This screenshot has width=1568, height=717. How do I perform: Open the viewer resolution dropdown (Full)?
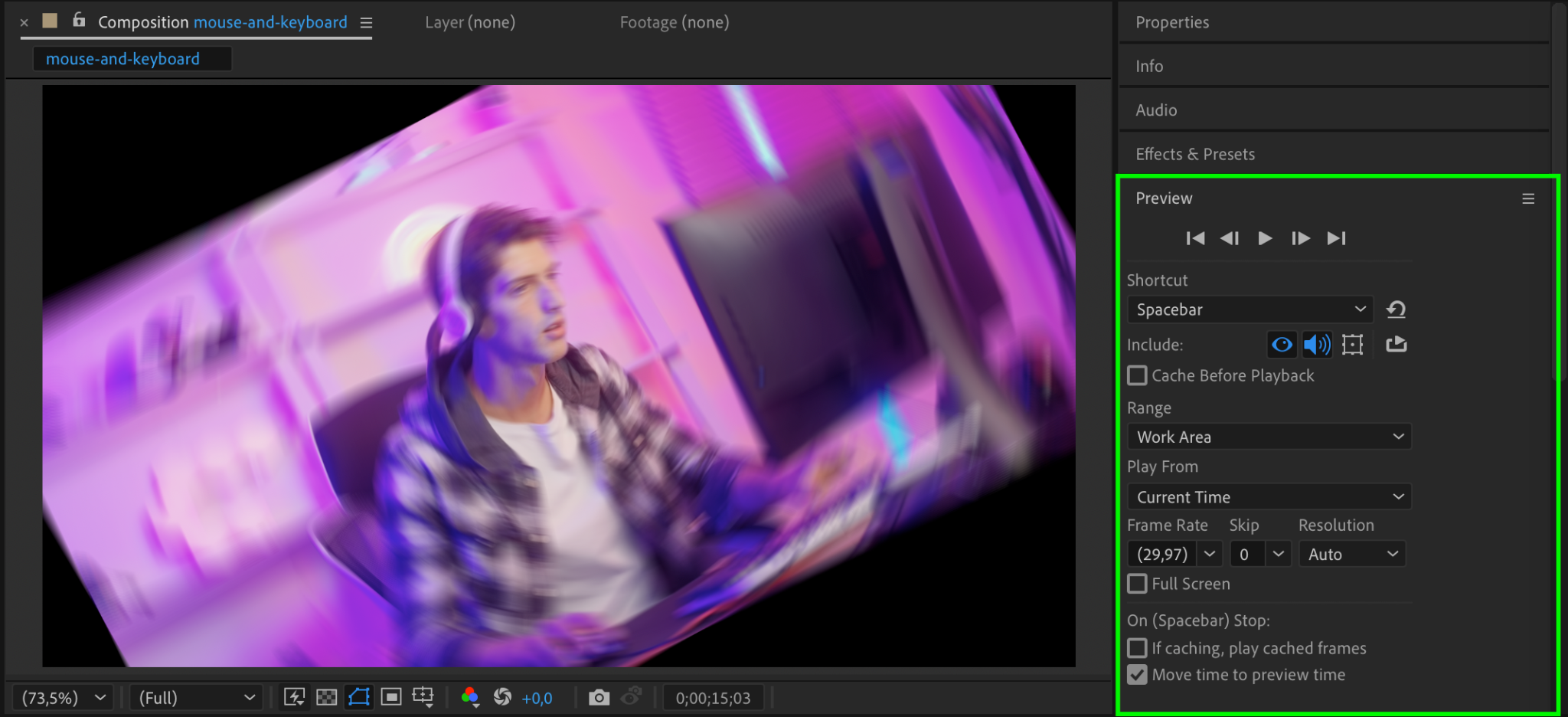click(196, 698)
